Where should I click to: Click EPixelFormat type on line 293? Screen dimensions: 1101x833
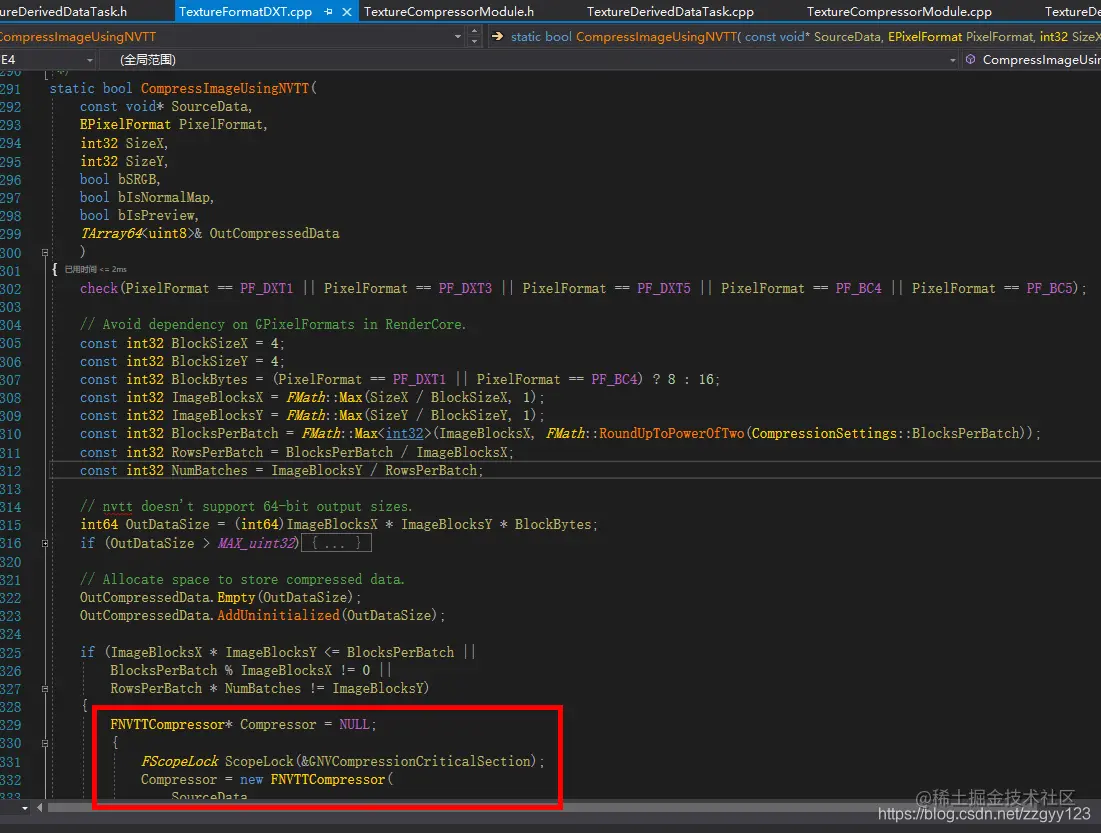(x=125, y=124)
